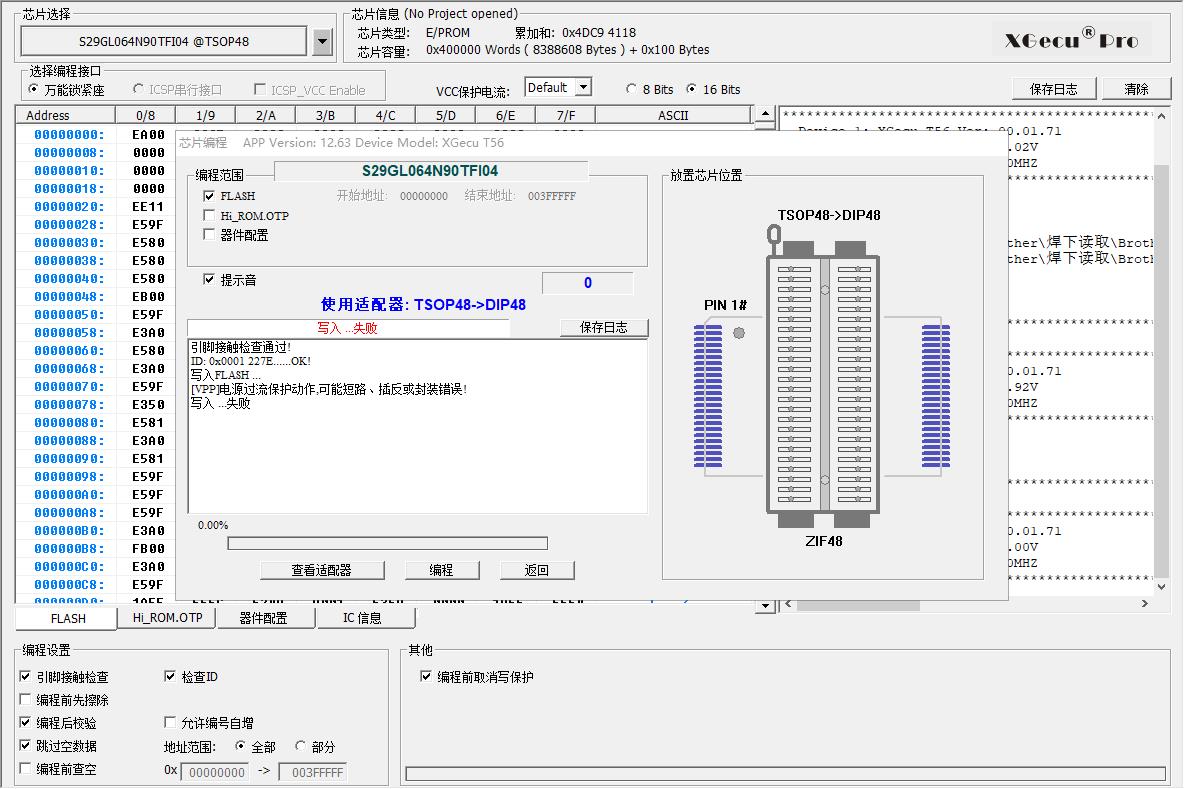
Task: Toggle the FLASH programming range checkbox
Action: click(x=209, y=196)
